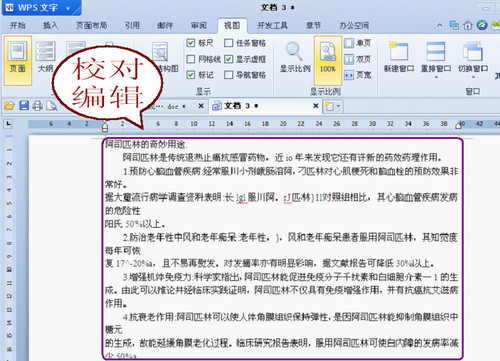The height and width of the screenshot is (361, 500).
Task: Click the printer icon
Action: tap(37, 106)
